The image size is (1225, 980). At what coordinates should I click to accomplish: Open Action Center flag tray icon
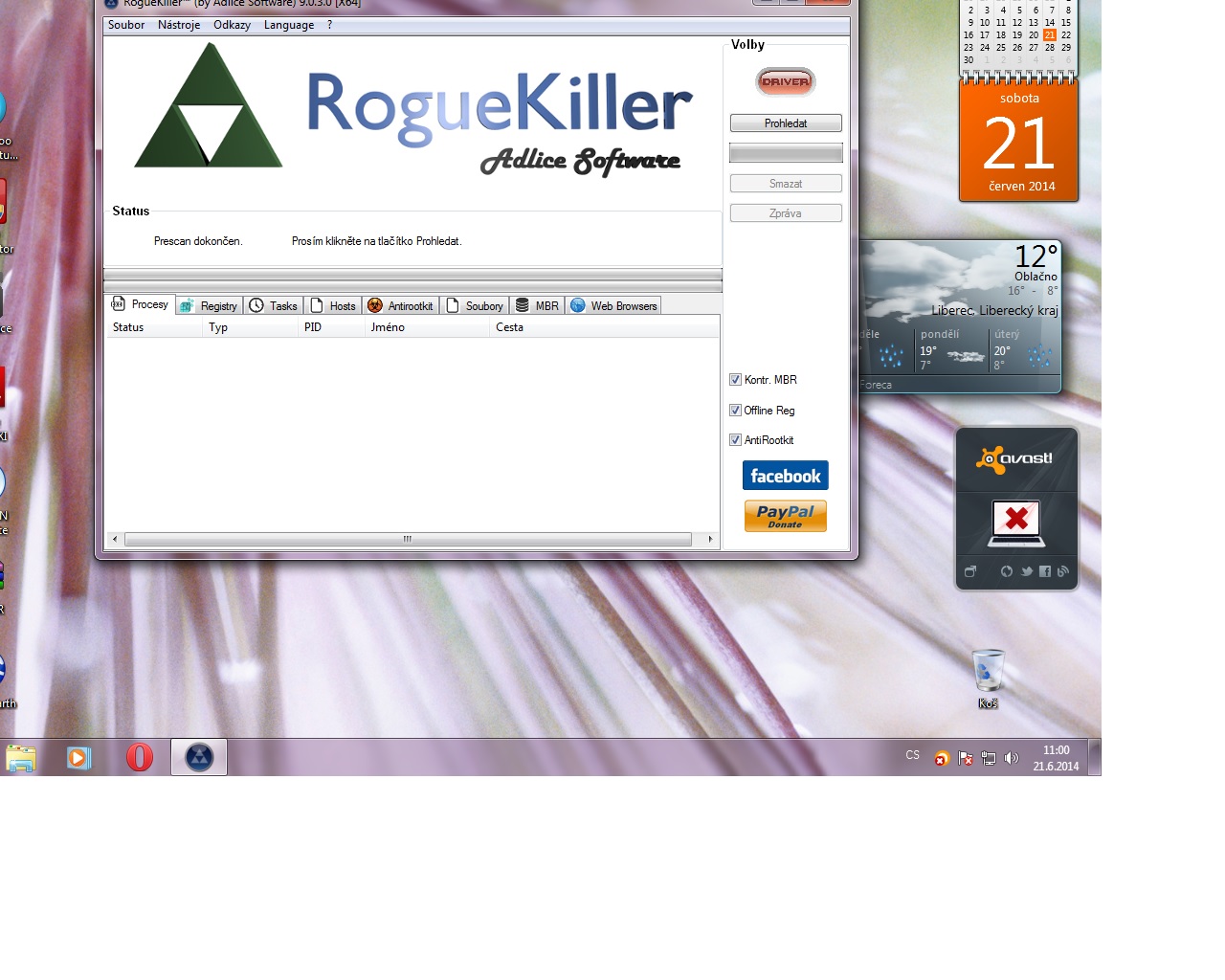click(x=966, y=759)
